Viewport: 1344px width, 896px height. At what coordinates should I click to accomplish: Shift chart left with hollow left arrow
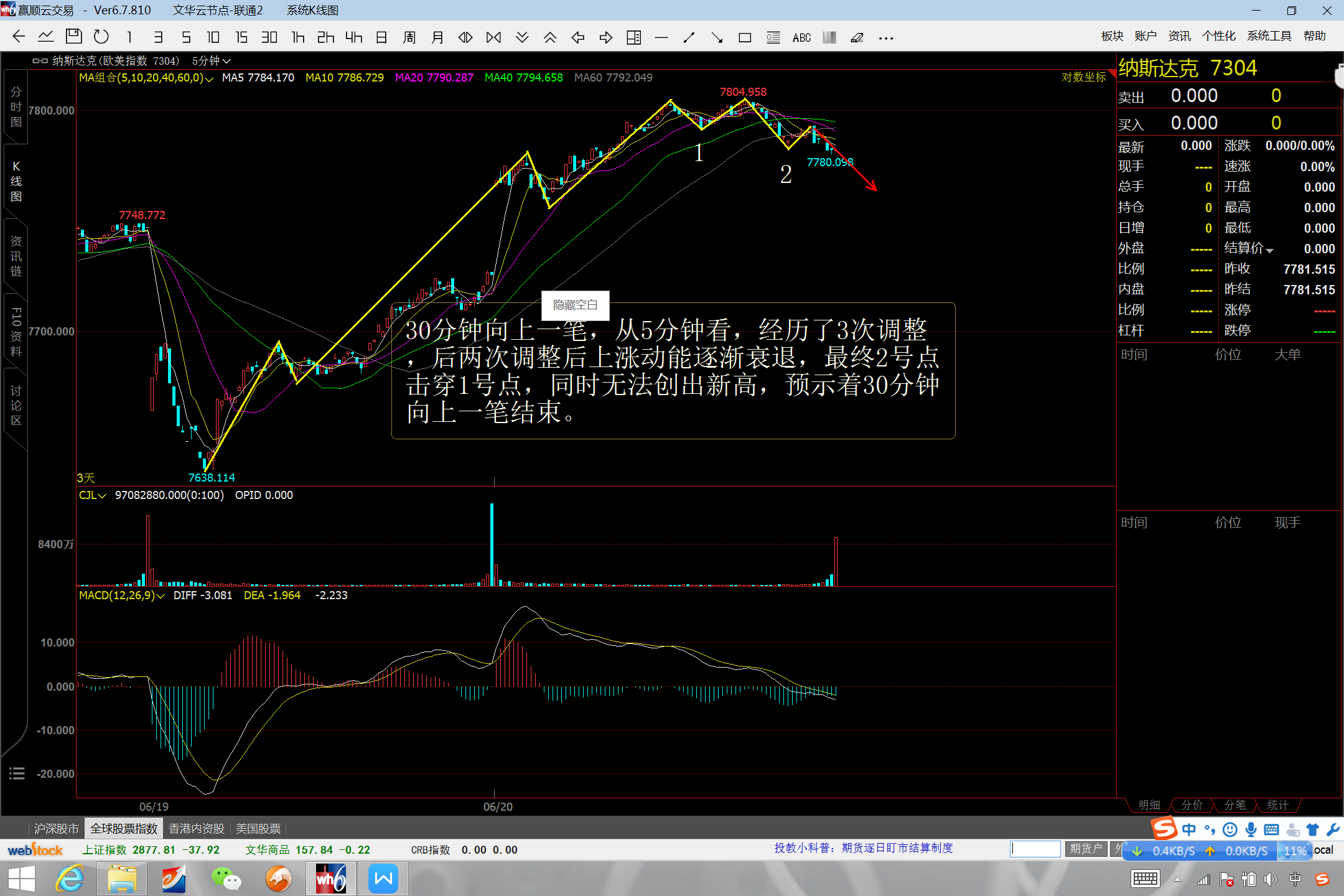578,37
